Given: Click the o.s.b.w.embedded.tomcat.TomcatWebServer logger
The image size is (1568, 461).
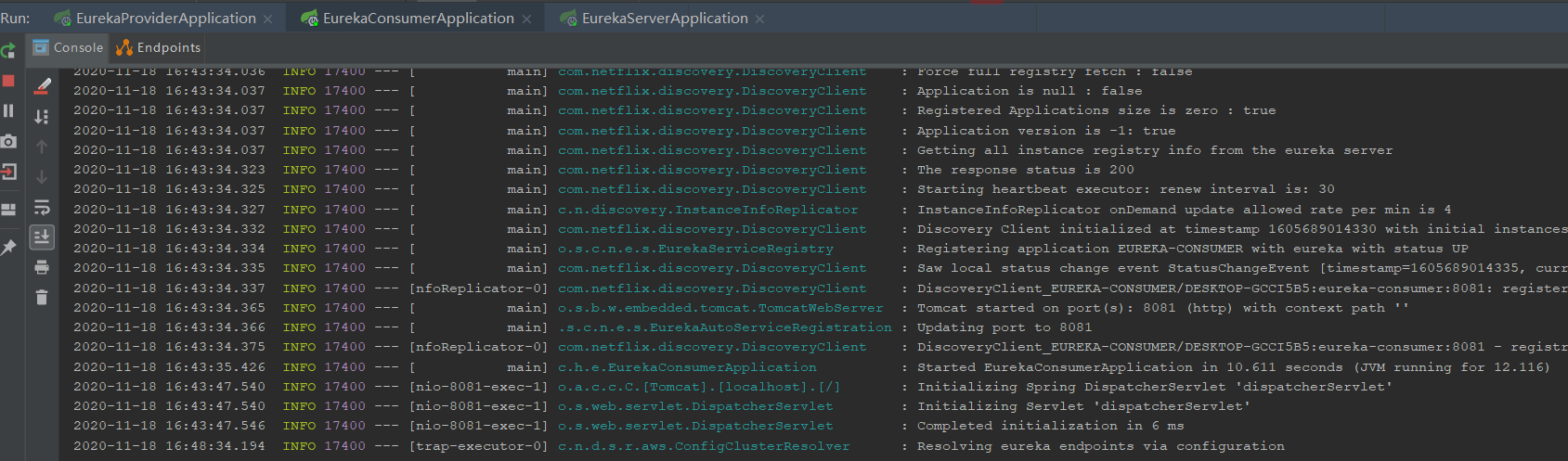Looking at the screenshot, I should 720,308.
